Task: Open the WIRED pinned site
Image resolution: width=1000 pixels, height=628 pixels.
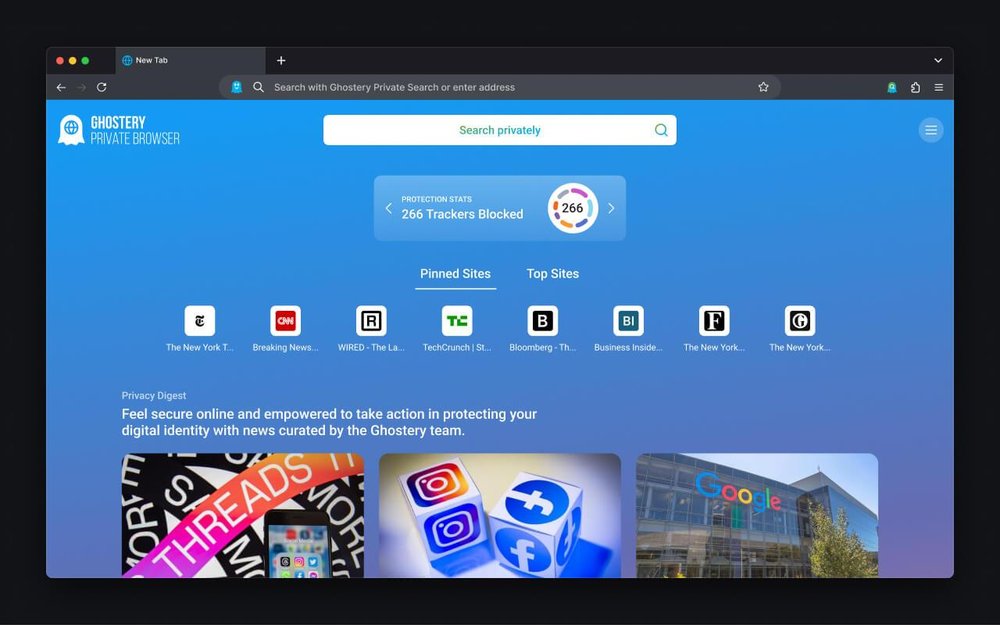Action: pyautogui.click(x=371, y=329)
